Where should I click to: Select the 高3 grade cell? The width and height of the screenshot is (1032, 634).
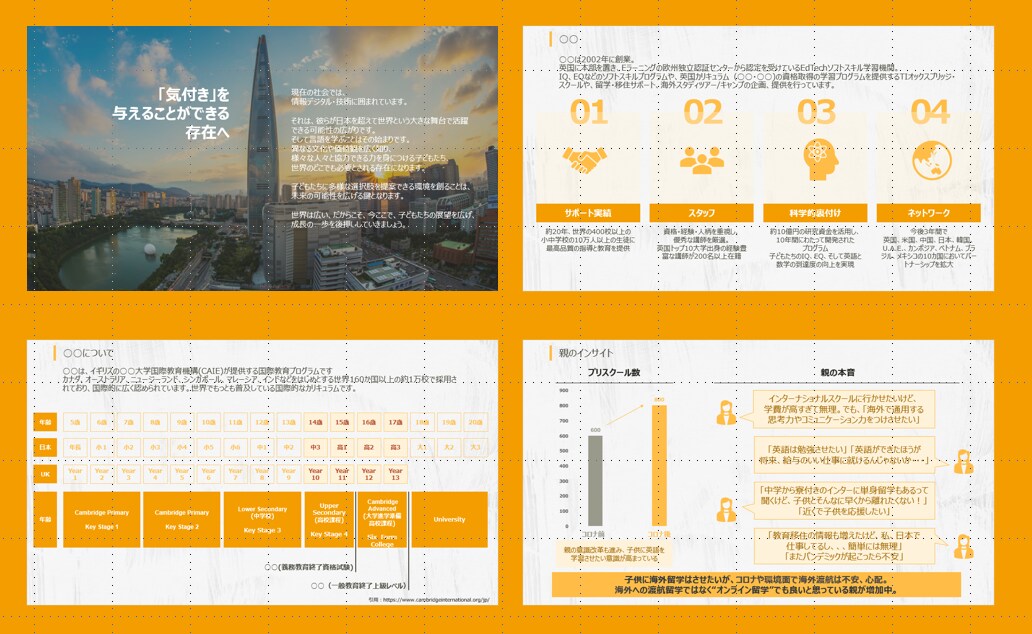[396, 447]
